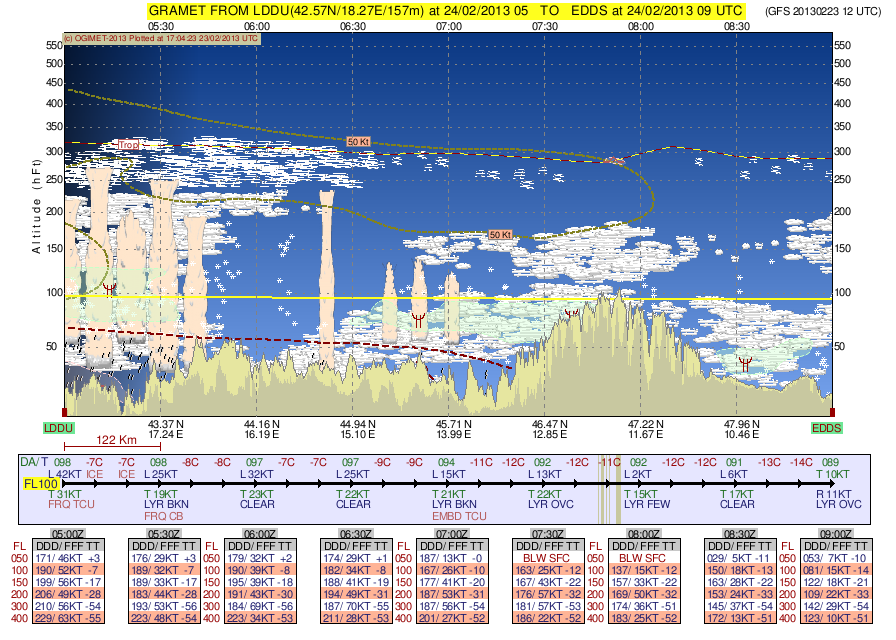896x640 pixels.
Task: Select the green EDDS airport label
Action: tap(827, 428)
